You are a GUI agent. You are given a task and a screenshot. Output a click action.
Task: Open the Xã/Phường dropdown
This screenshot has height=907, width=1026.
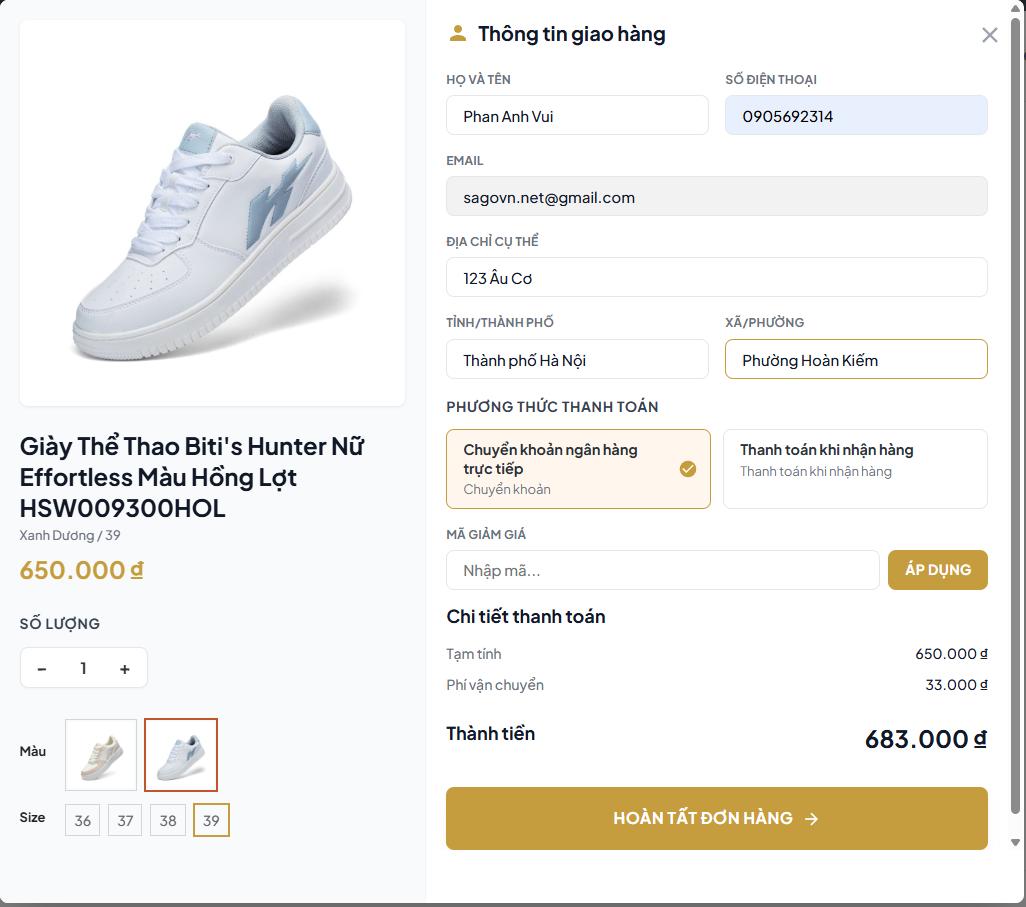(856, 360)
